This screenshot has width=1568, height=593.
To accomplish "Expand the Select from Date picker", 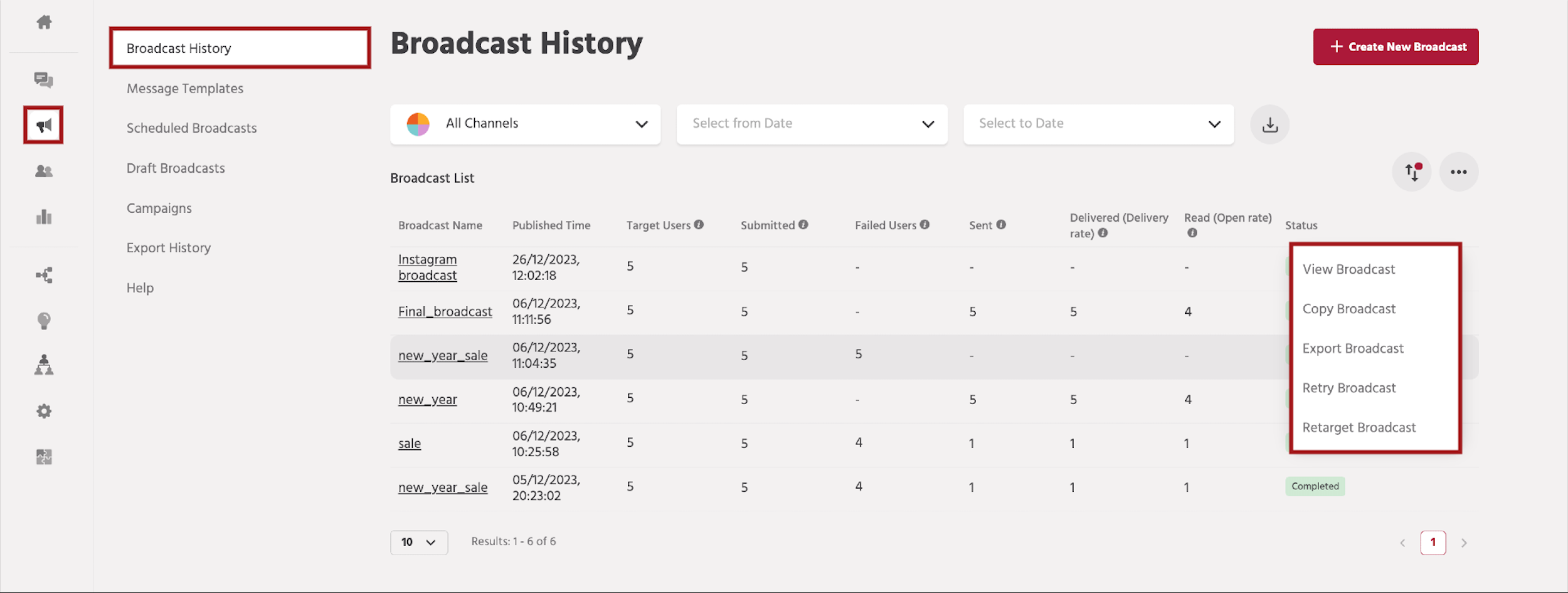I will point(812,123).
